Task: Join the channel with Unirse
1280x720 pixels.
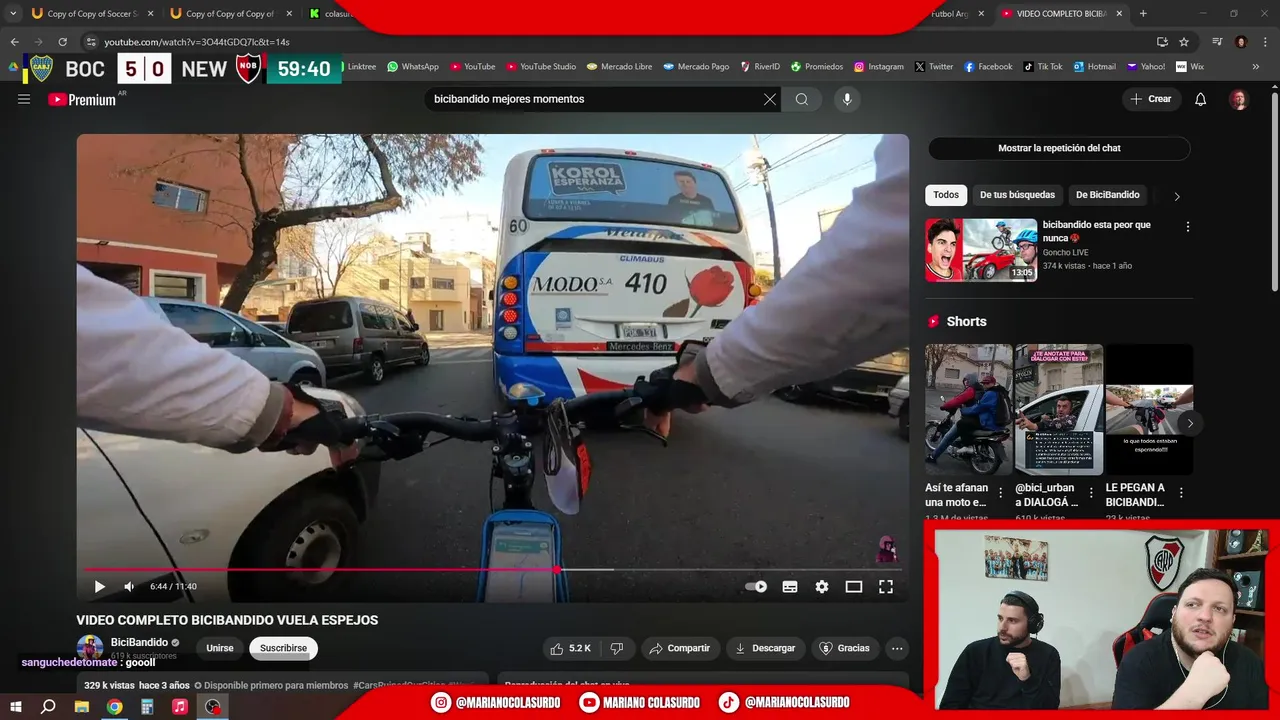Action: point(220,648)
